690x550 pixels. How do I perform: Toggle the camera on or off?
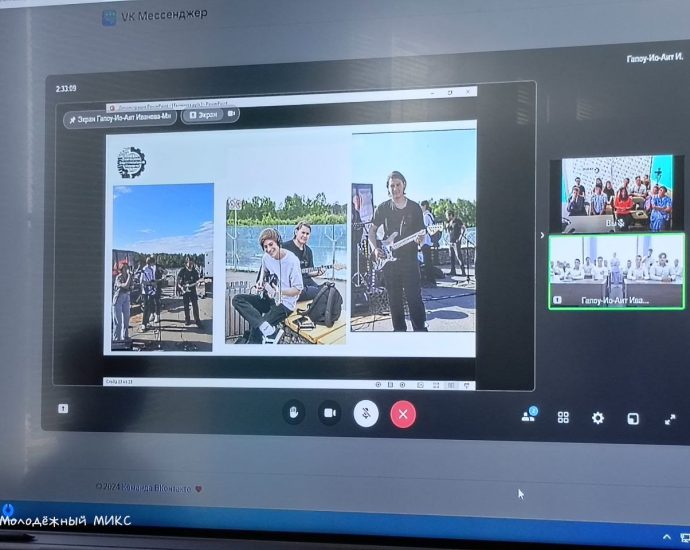pyautogui.click(x=328, y=412)
